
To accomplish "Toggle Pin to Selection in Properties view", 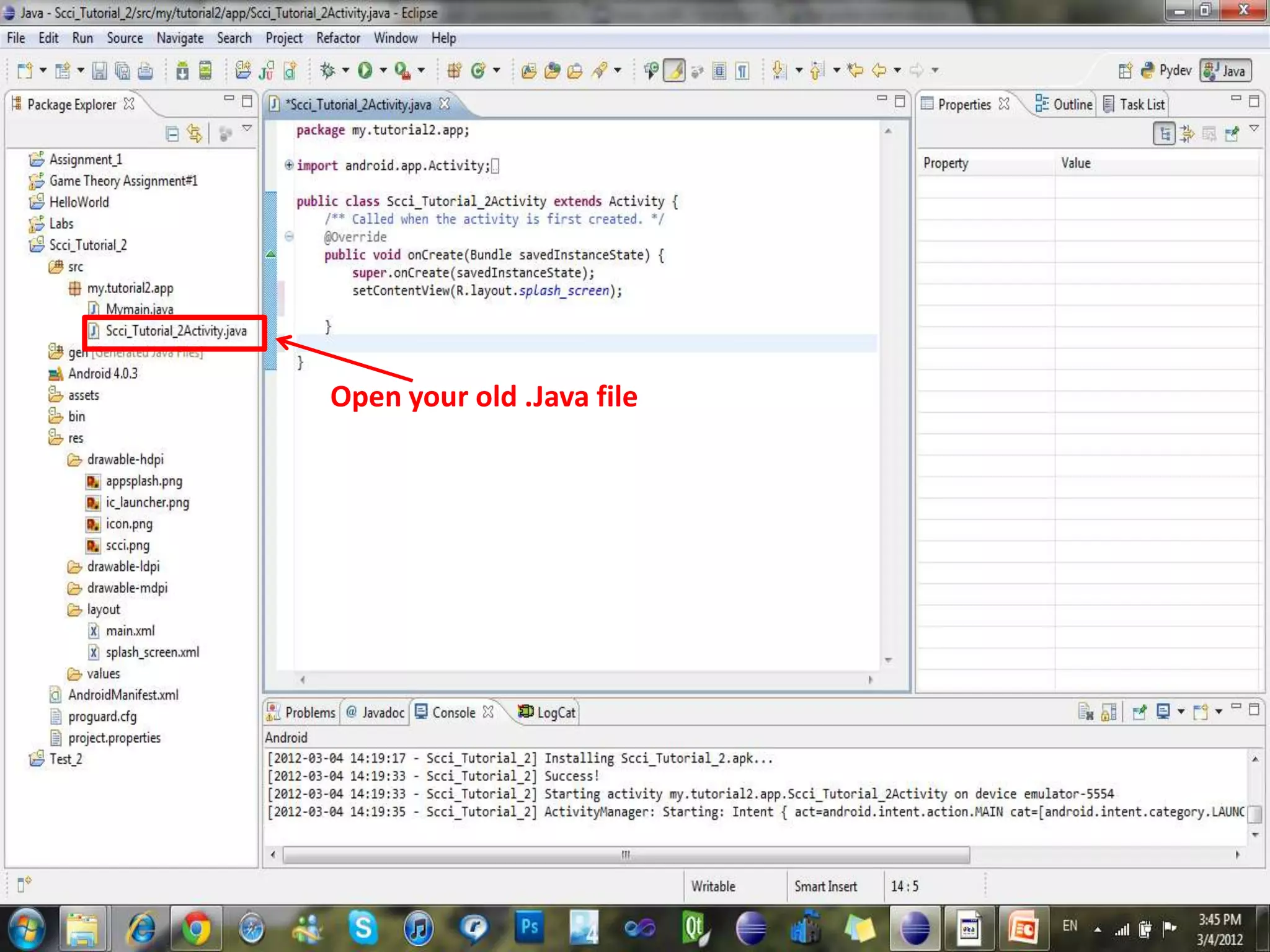I will 1232,134.
